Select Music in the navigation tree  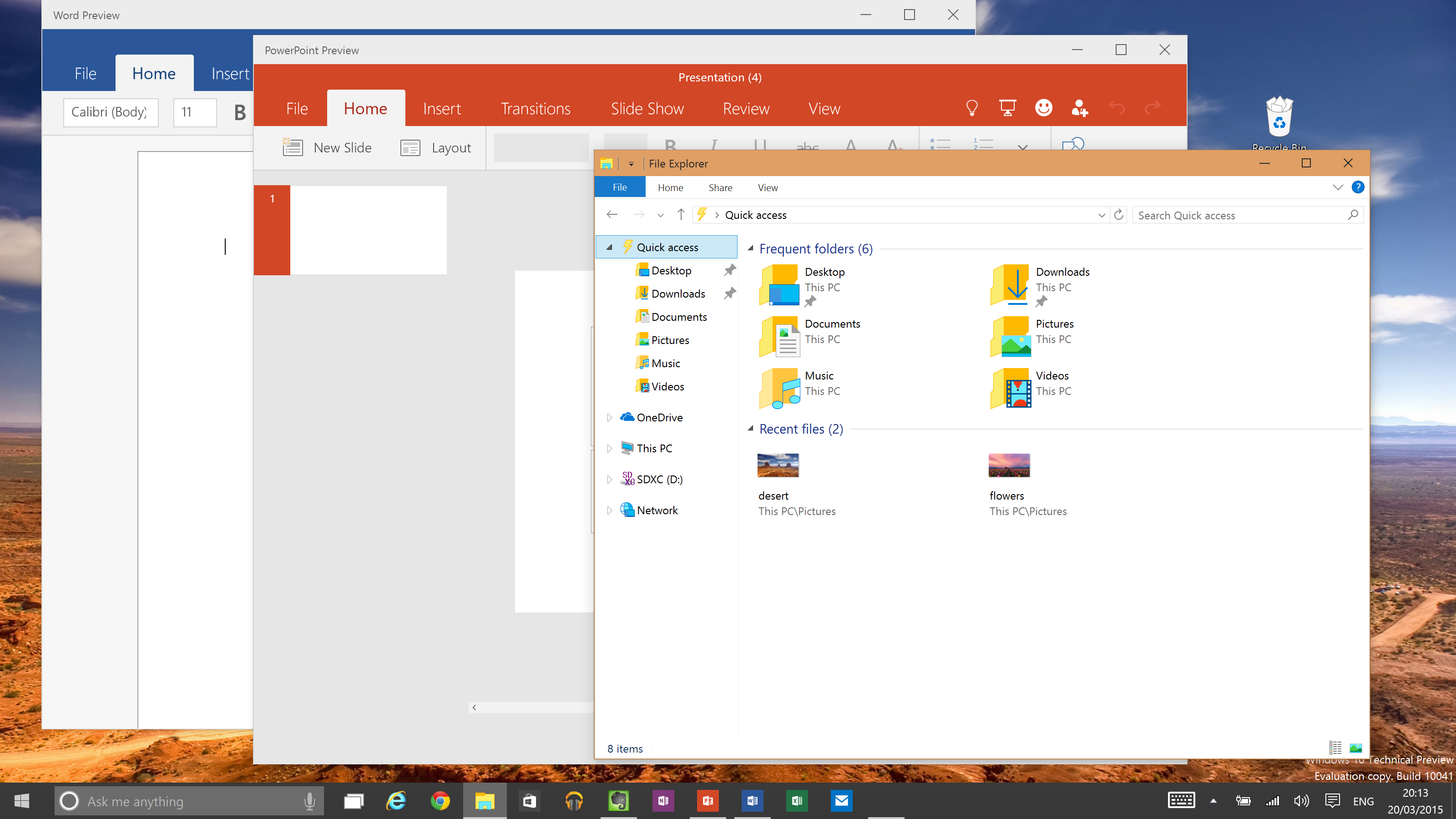[x=657, y=363]
